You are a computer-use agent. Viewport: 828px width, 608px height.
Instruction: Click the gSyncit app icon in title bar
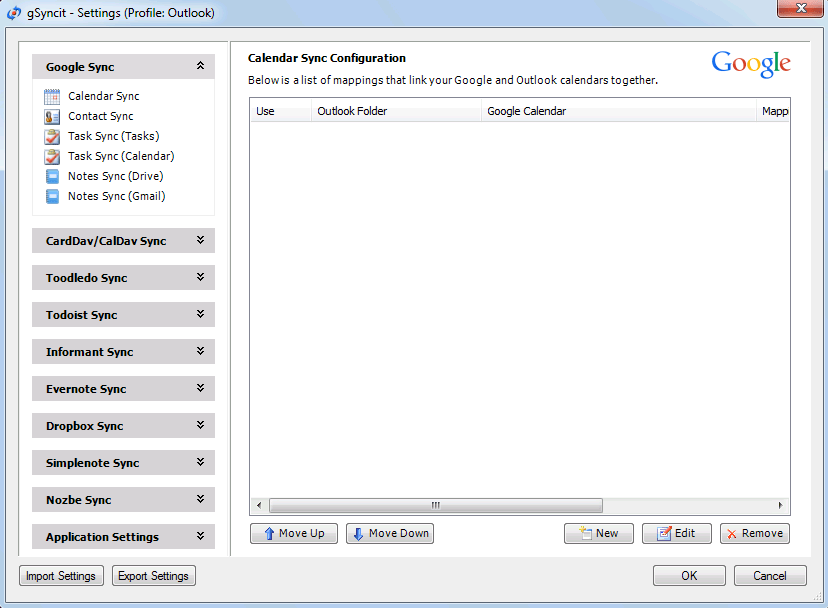point(14,13)
